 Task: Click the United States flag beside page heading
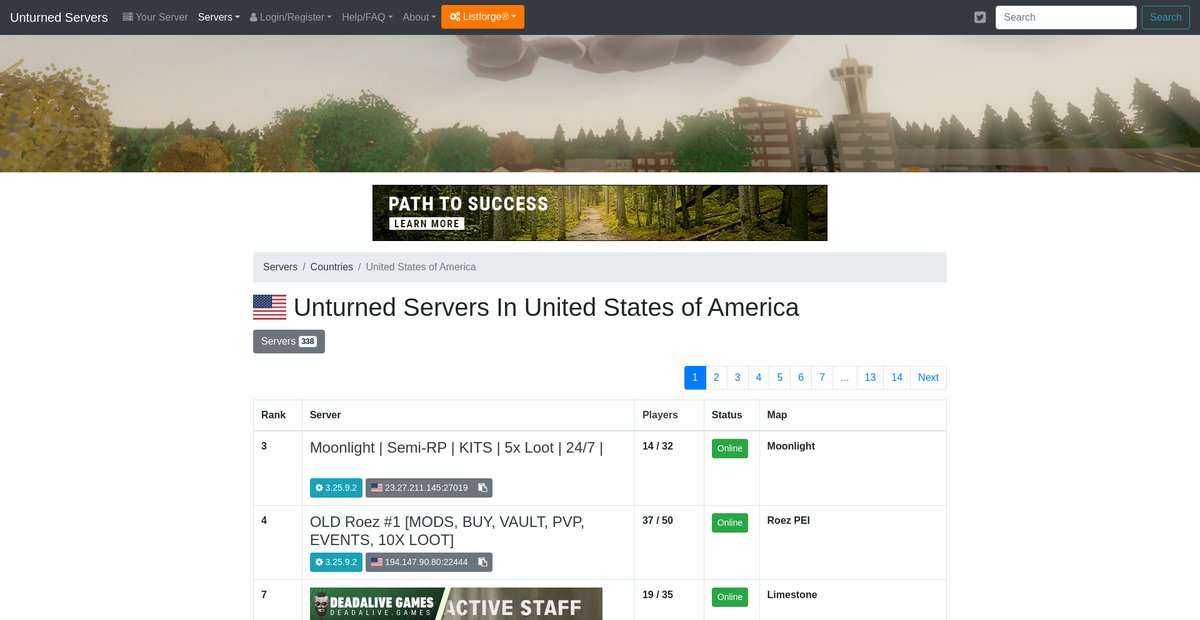click(270, 307)
